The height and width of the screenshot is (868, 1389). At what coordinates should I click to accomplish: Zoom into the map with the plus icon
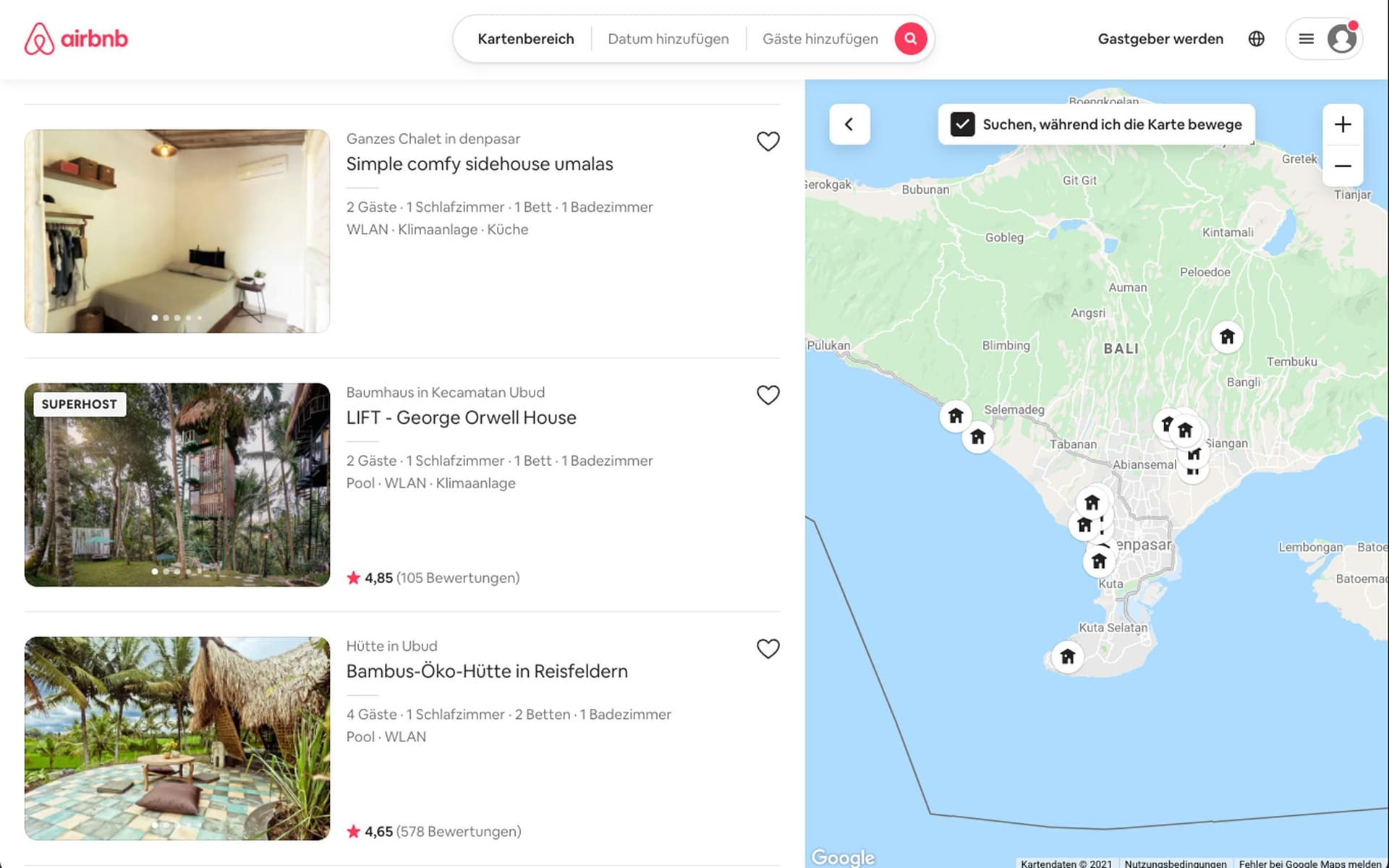point(1343,124)
